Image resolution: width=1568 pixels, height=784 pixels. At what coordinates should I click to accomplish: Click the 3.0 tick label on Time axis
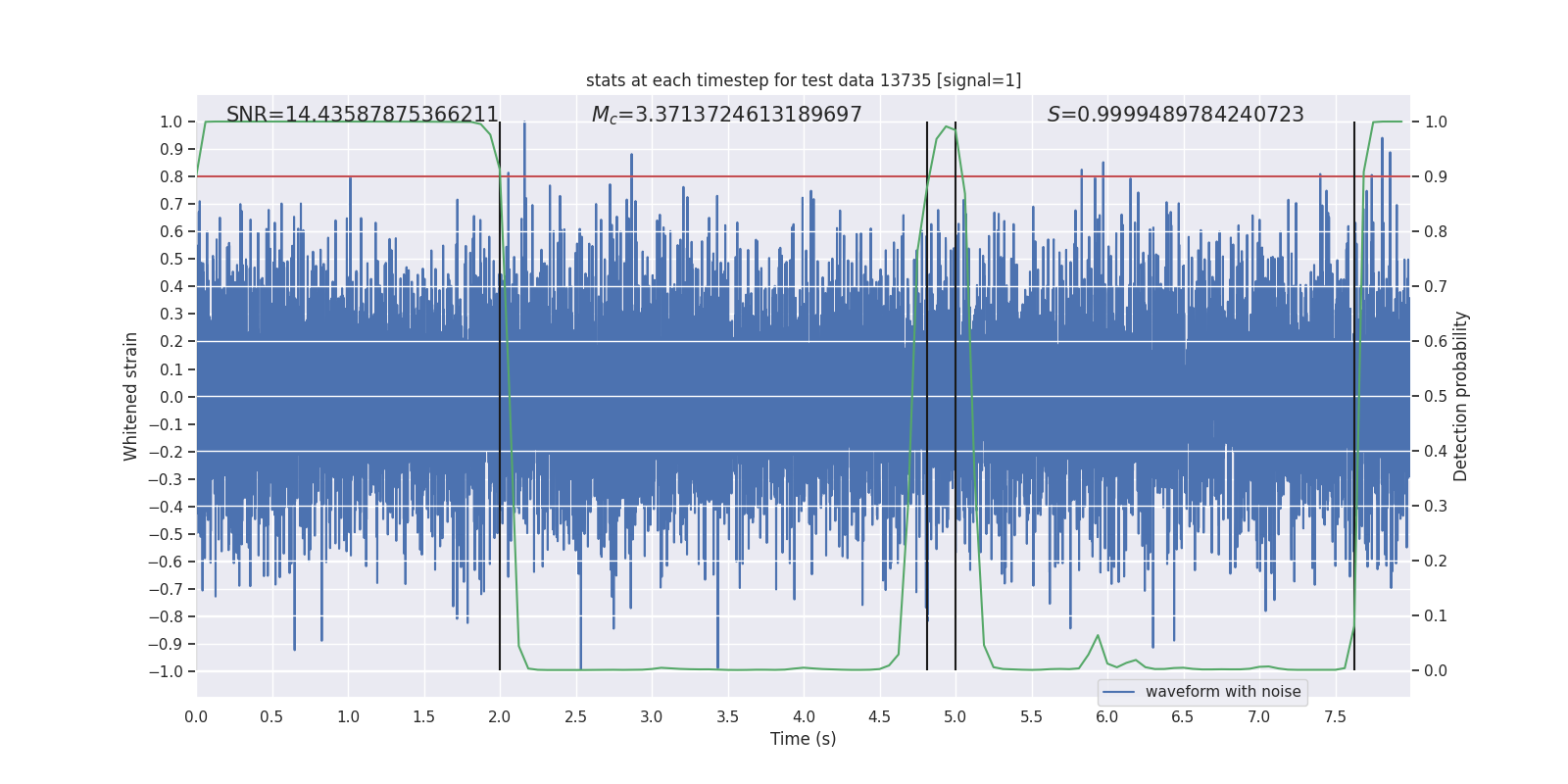tap(652, 716)
